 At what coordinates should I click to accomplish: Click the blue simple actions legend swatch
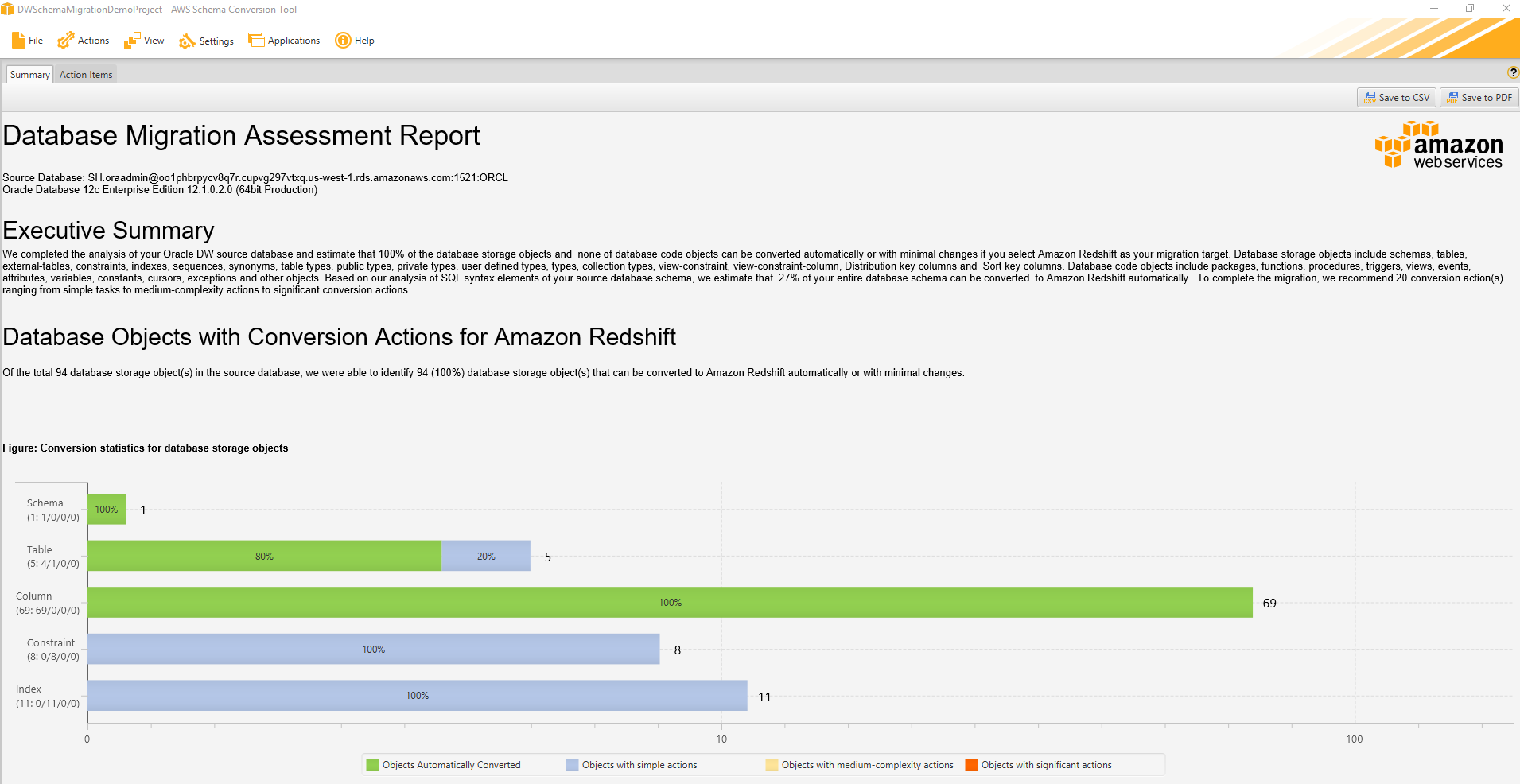[572, 765]
